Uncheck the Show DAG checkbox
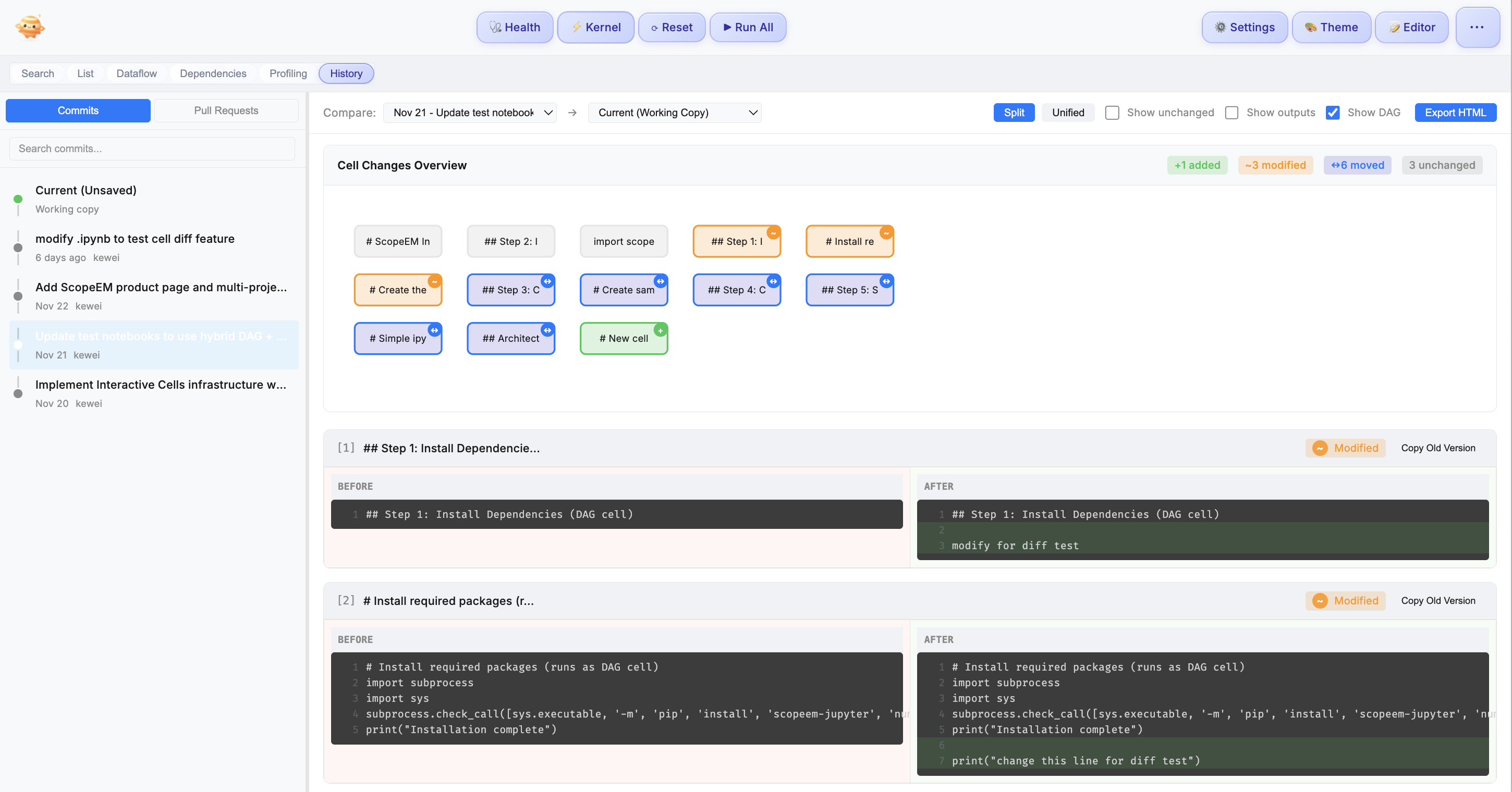1512x792 pixels. [1333, 113]
